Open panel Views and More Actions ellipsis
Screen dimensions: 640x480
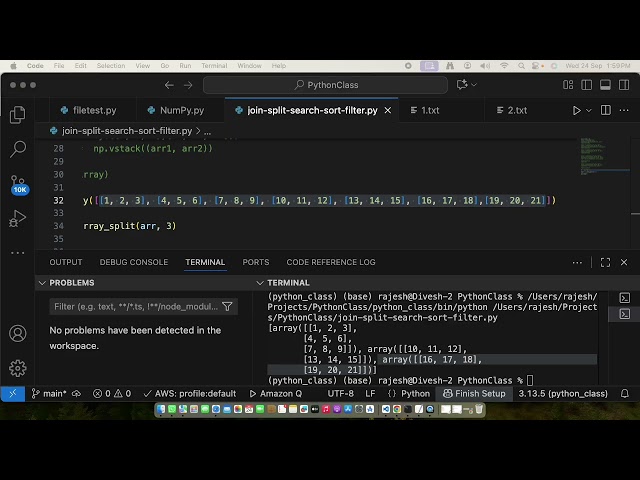click(x=577, y=262)
